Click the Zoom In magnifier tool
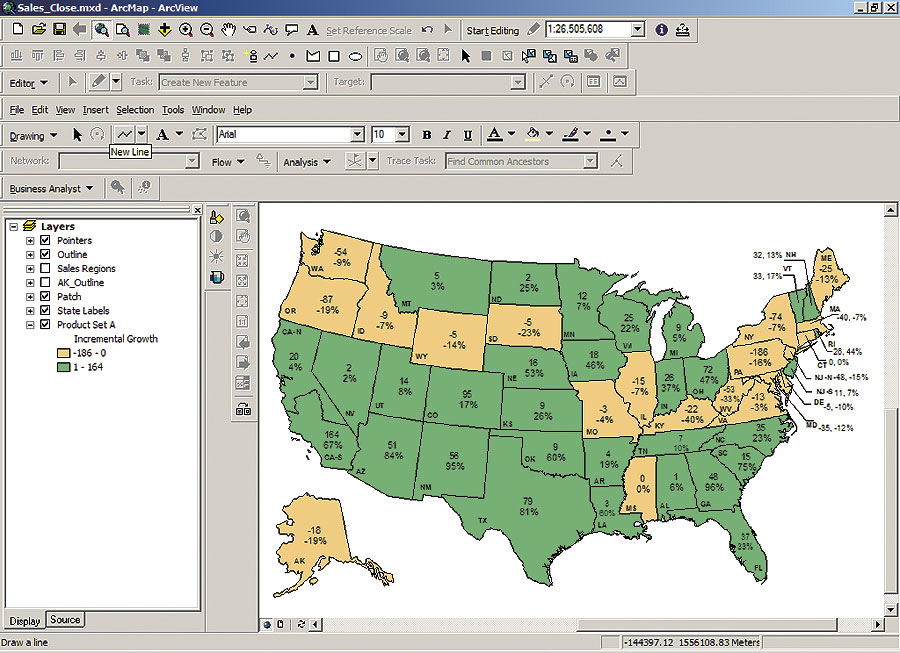900x653 pixels. click(x=186, y=30)
